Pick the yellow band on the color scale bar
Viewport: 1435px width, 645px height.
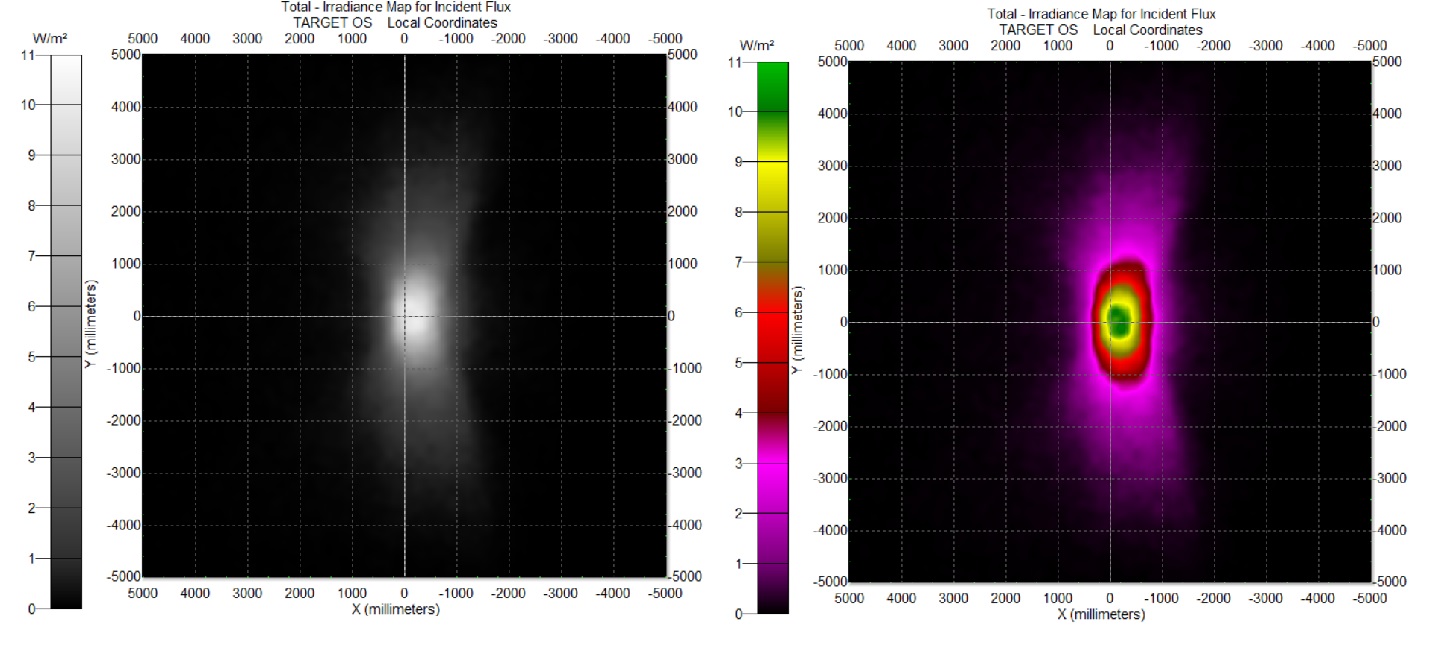point(773,180)
